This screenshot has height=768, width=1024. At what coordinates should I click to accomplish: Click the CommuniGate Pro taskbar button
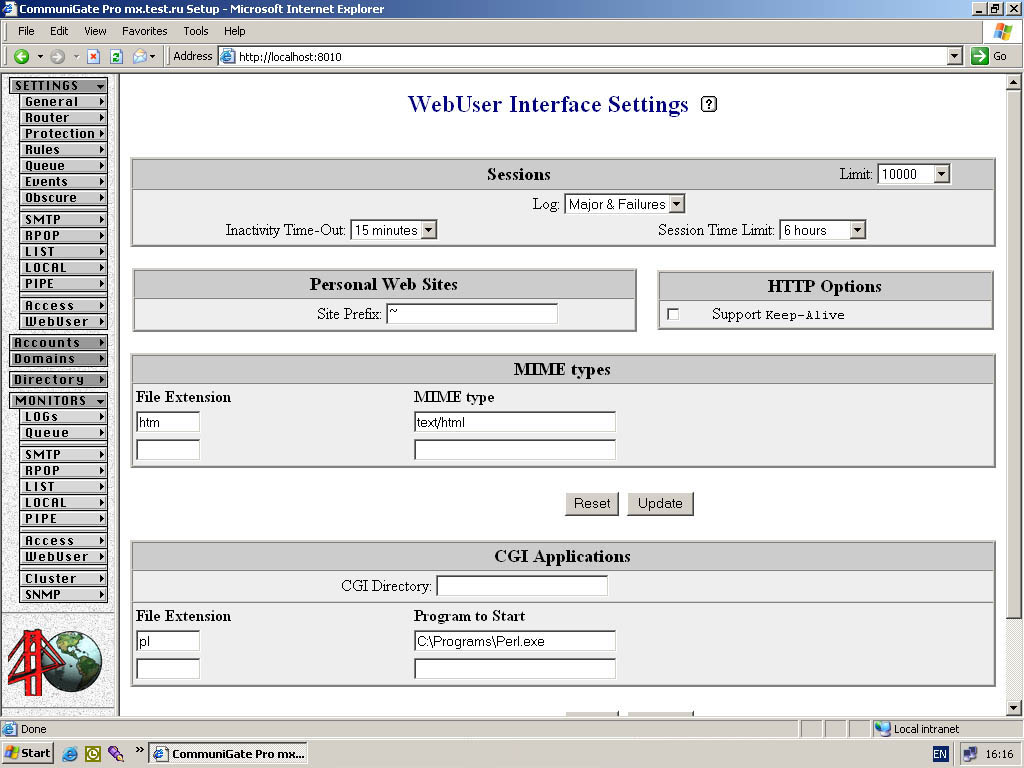(x=228, y=754)
